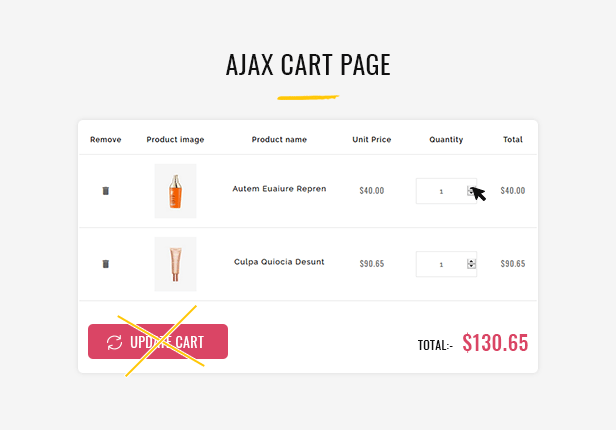
Task: Click the $130.65 cart total amount
Action: [495, 342]
